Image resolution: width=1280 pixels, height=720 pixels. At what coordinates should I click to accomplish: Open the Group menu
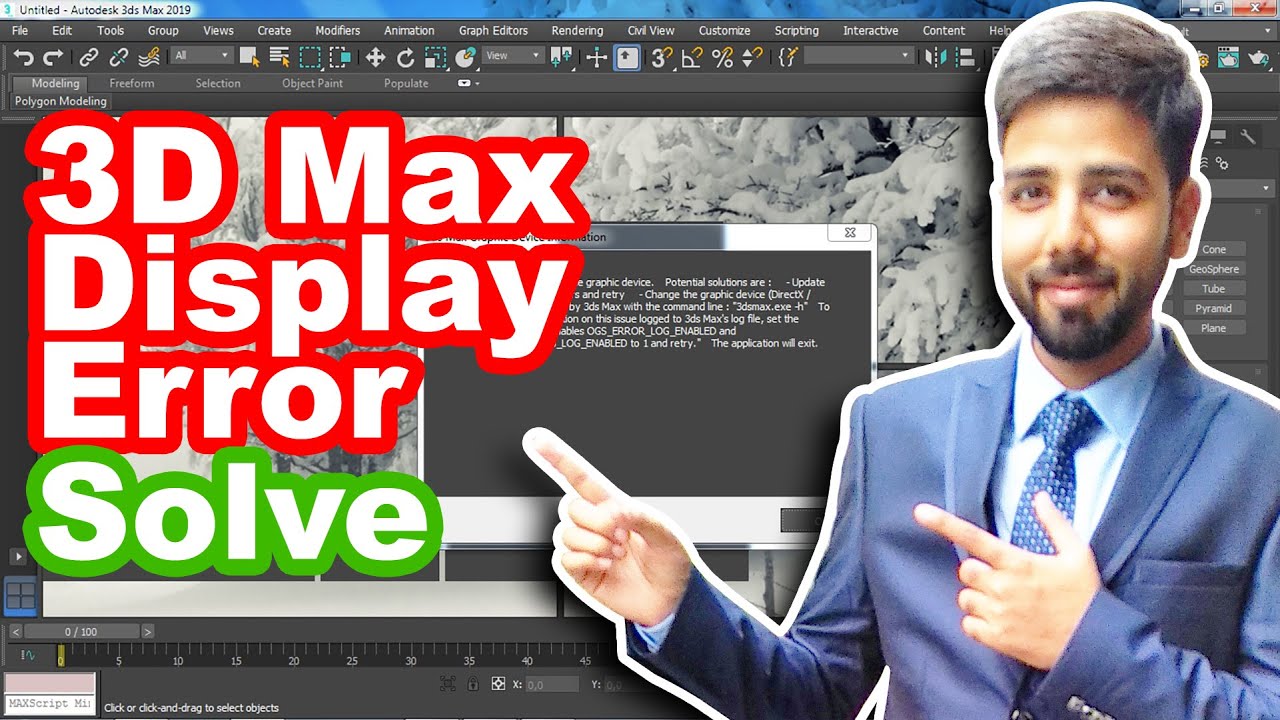[x=163, y=31]
